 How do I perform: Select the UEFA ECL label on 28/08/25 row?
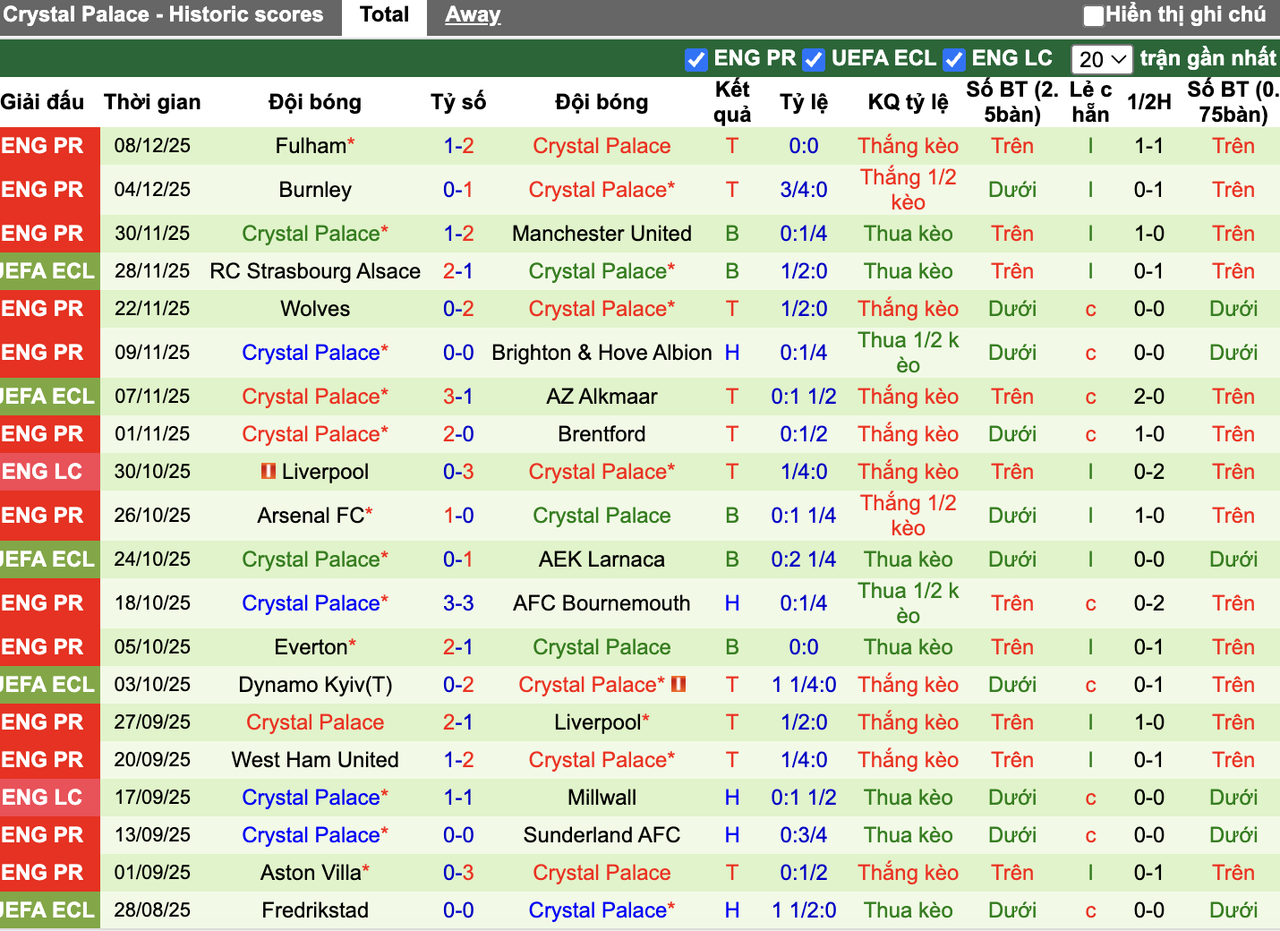click(x=50, y=911)
